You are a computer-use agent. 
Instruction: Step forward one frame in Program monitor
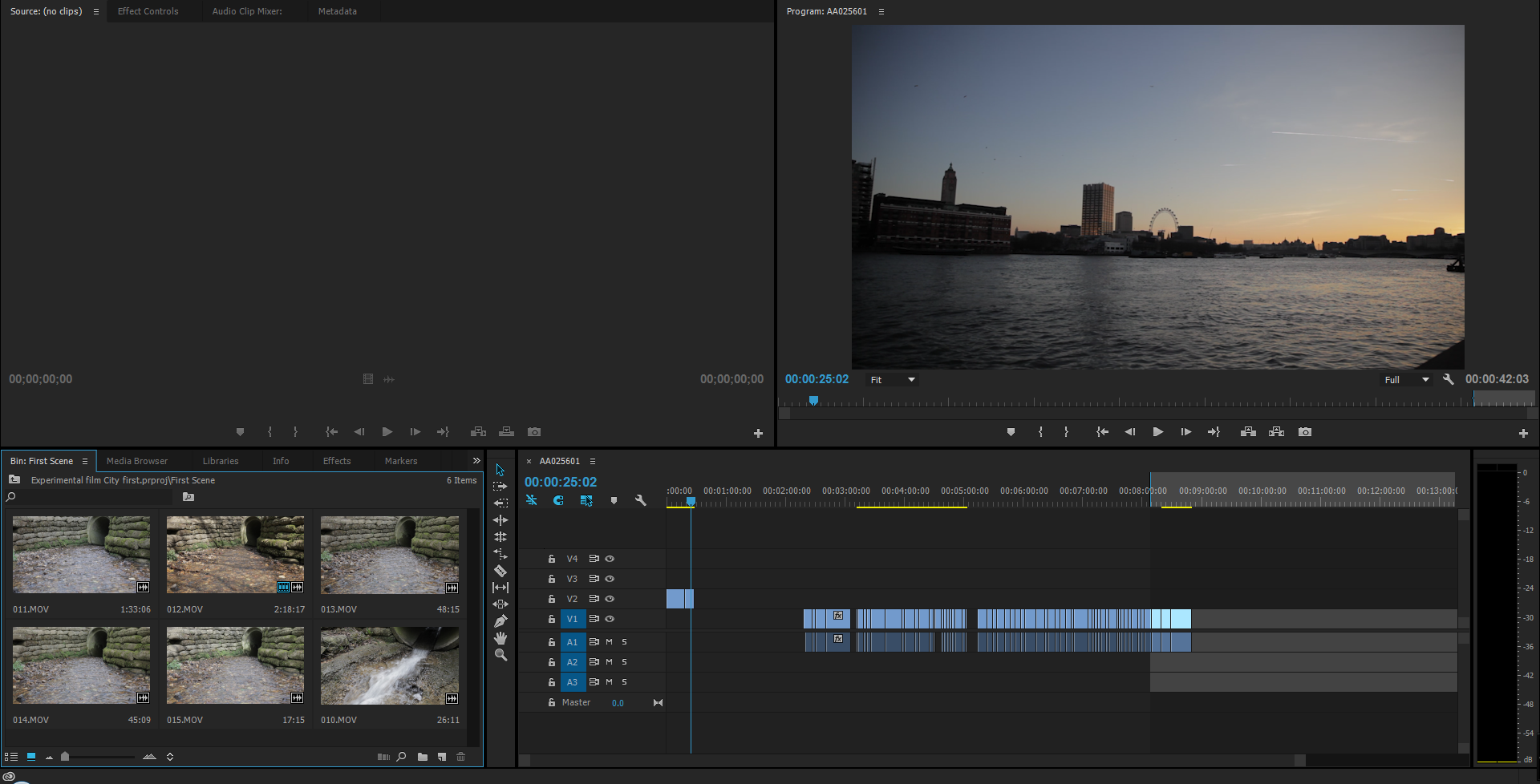(1185, 432)
